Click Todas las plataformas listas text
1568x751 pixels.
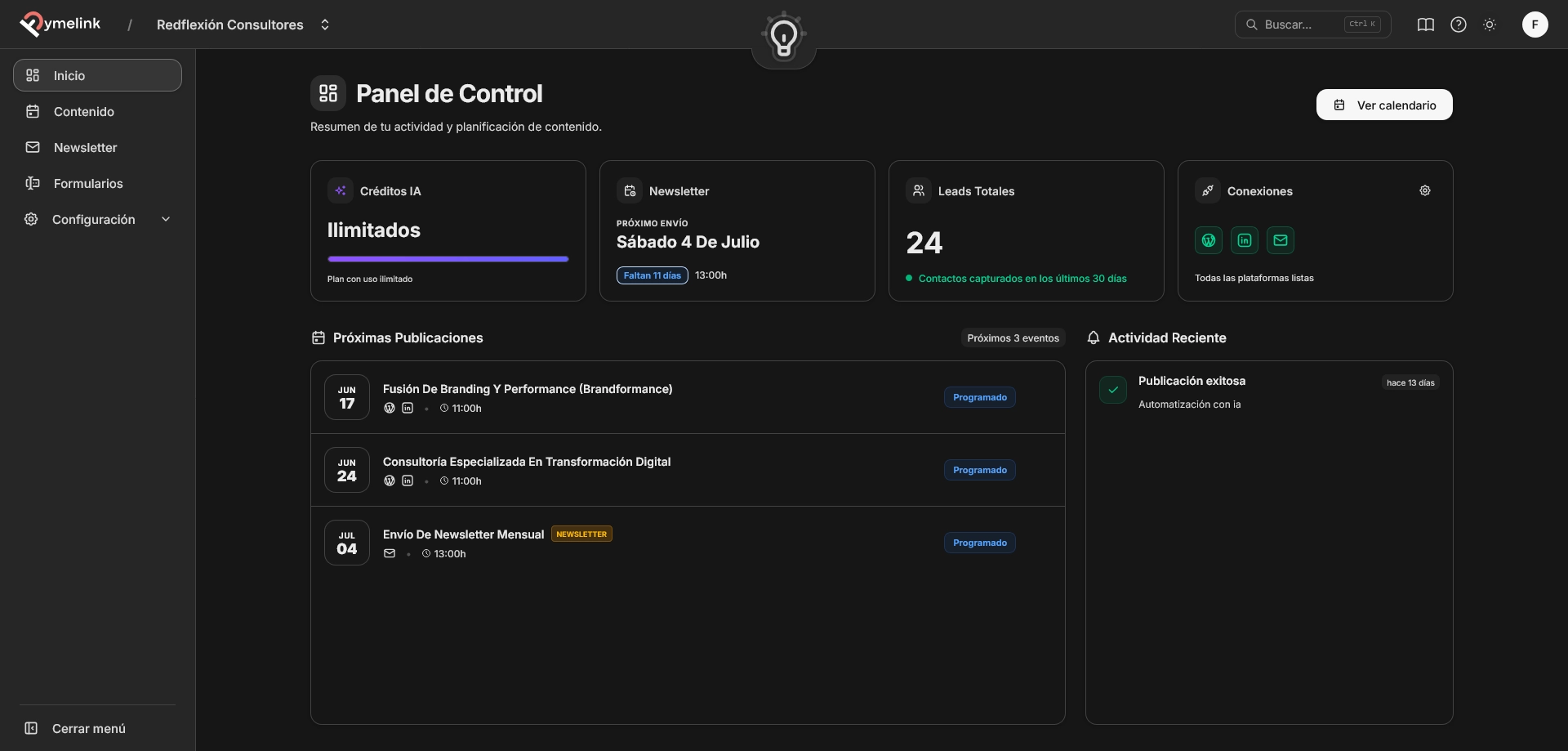(1254, 278)
